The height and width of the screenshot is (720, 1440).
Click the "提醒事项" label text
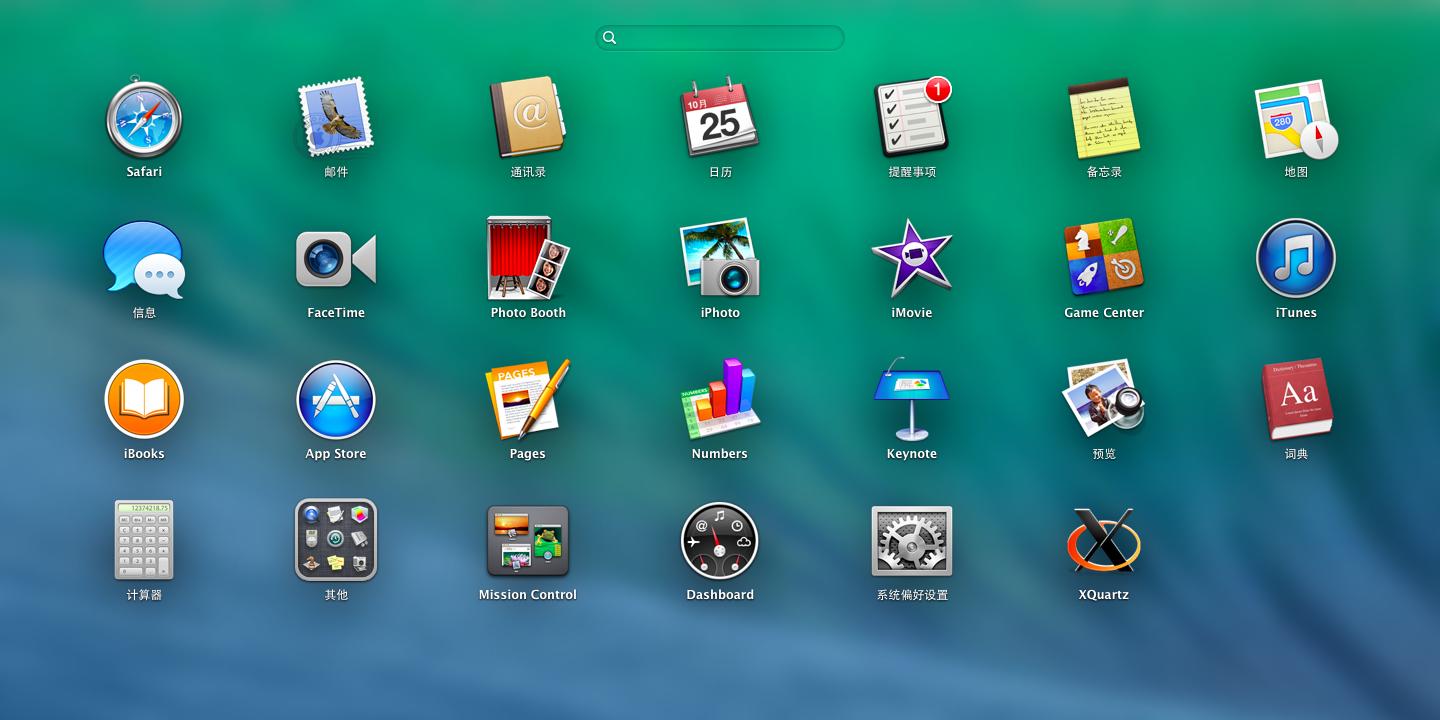point(912,172)
